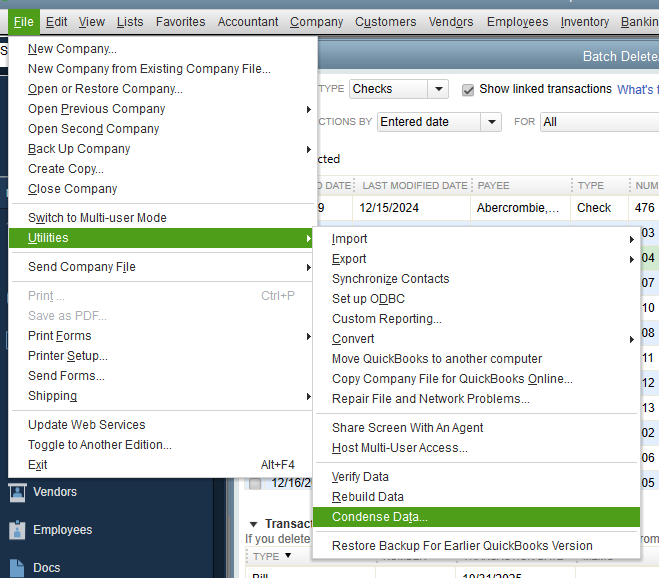Select Custom Reporting...
The width and height of the screenshot is (659, 578).
click(477, 319)
